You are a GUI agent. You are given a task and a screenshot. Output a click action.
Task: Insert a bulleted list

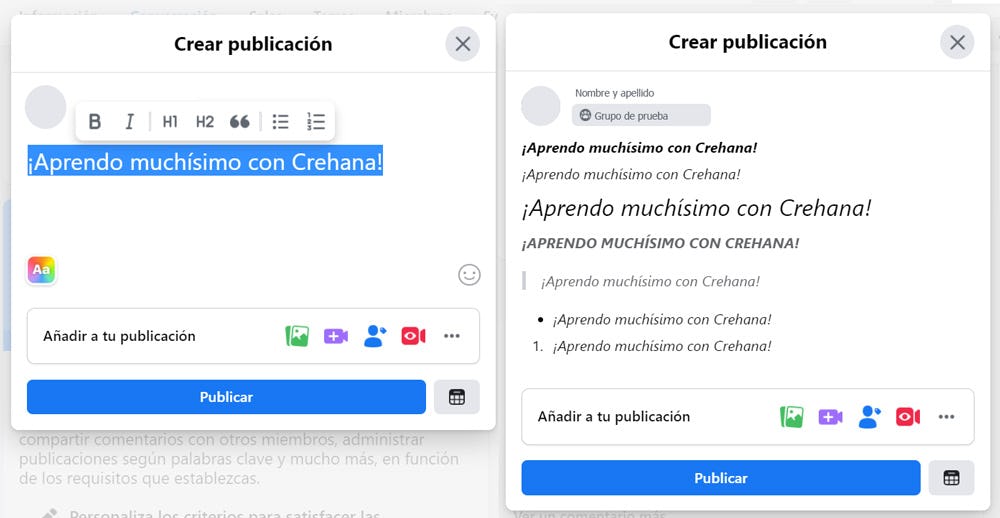281,122
